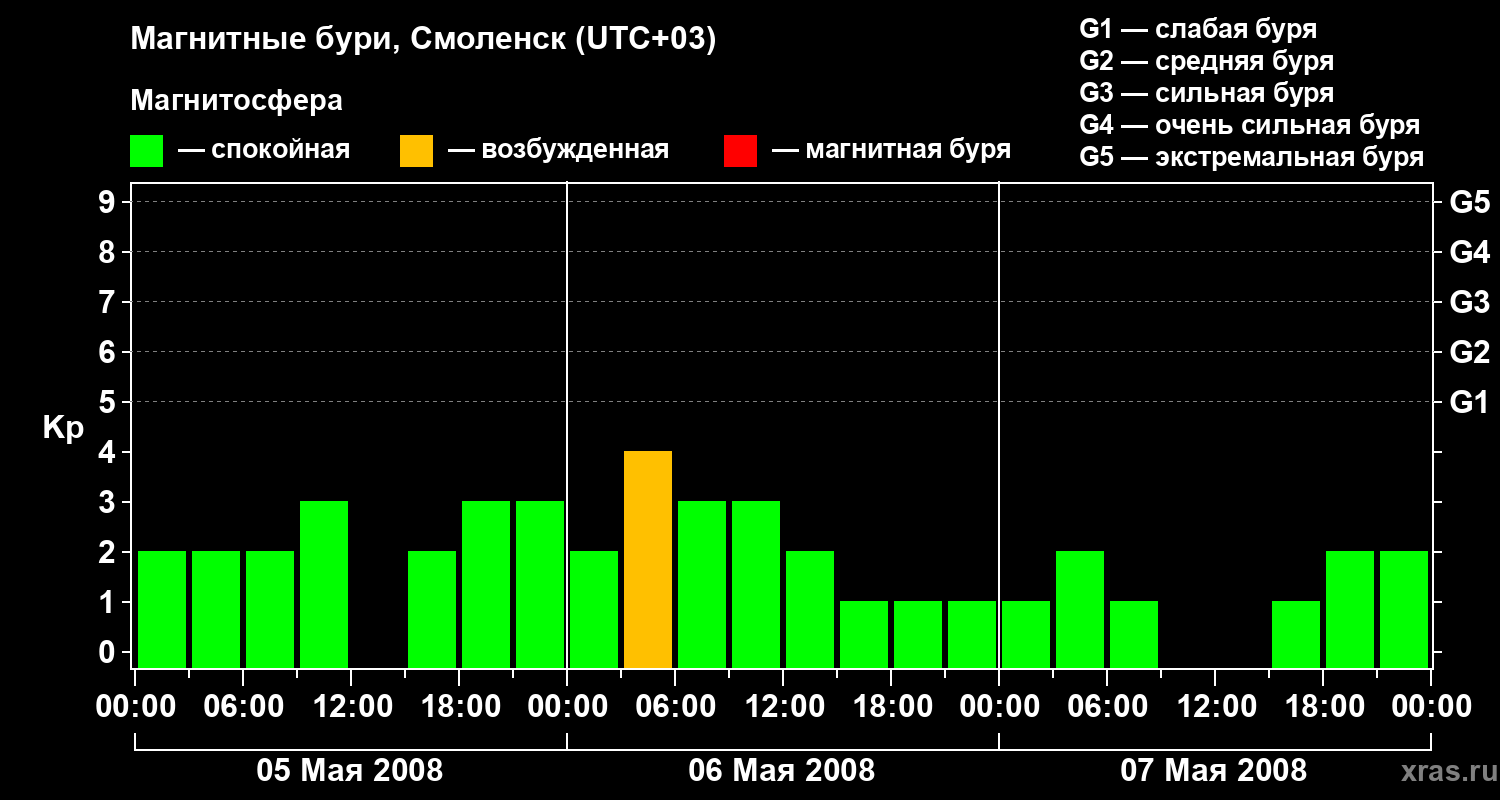Image resolution: width=1500 pixels, height=800 pixels.
Task: Click the Kp 2 bar after 00:00 on 07 May
Action: click(1080, 609)
